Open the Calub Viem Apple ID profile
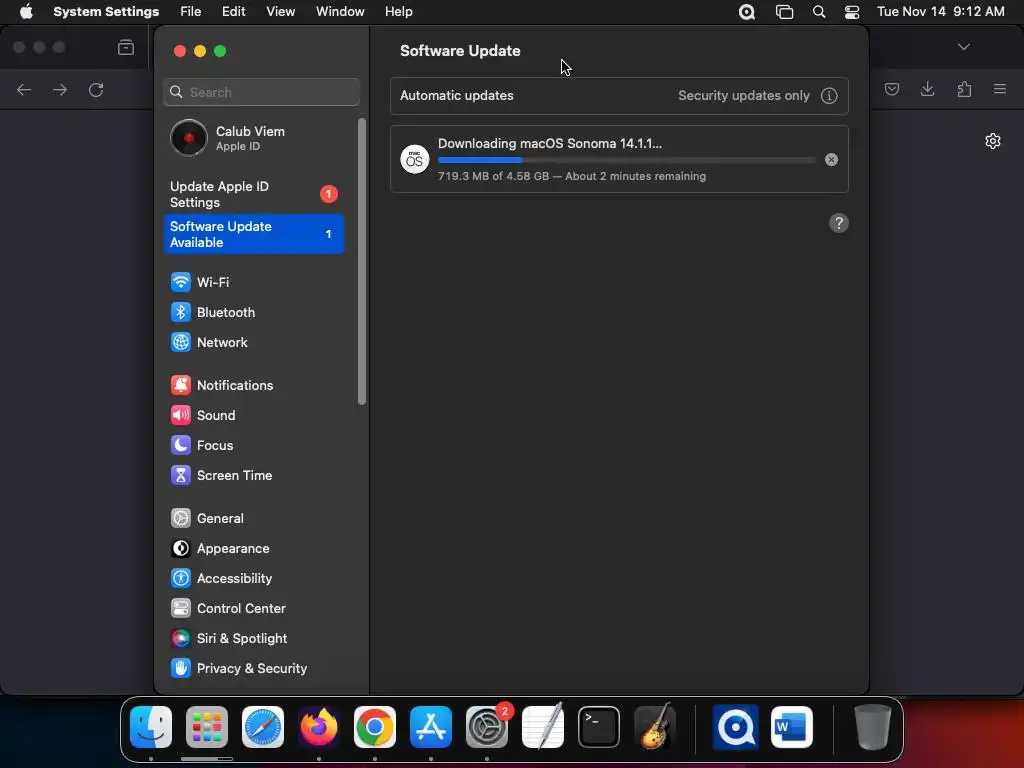 pyautogui.click(x=253, y=138)
